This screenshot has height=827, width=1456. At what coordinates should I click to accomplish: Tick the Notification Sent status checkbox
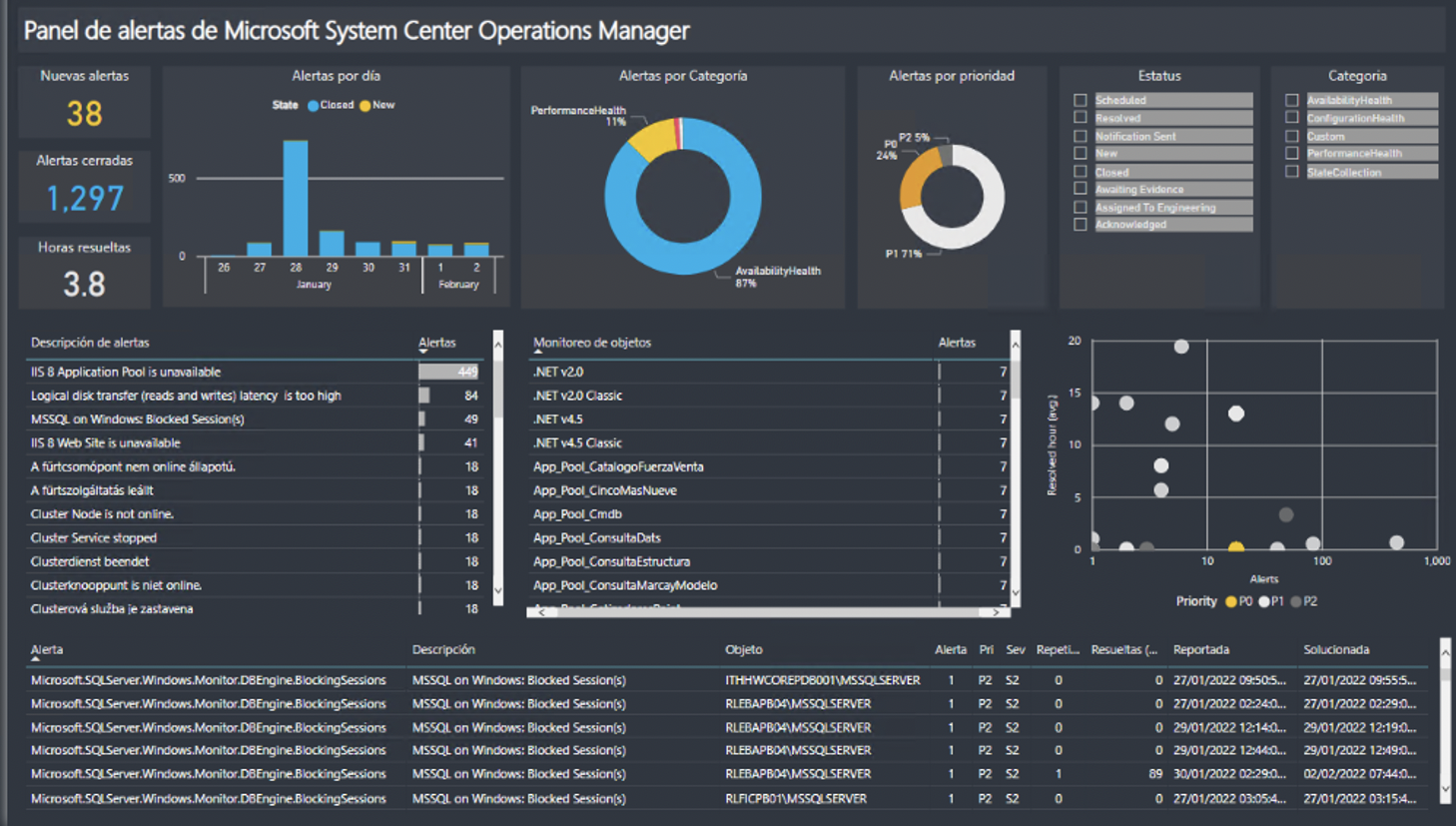tap(1081, 136)
